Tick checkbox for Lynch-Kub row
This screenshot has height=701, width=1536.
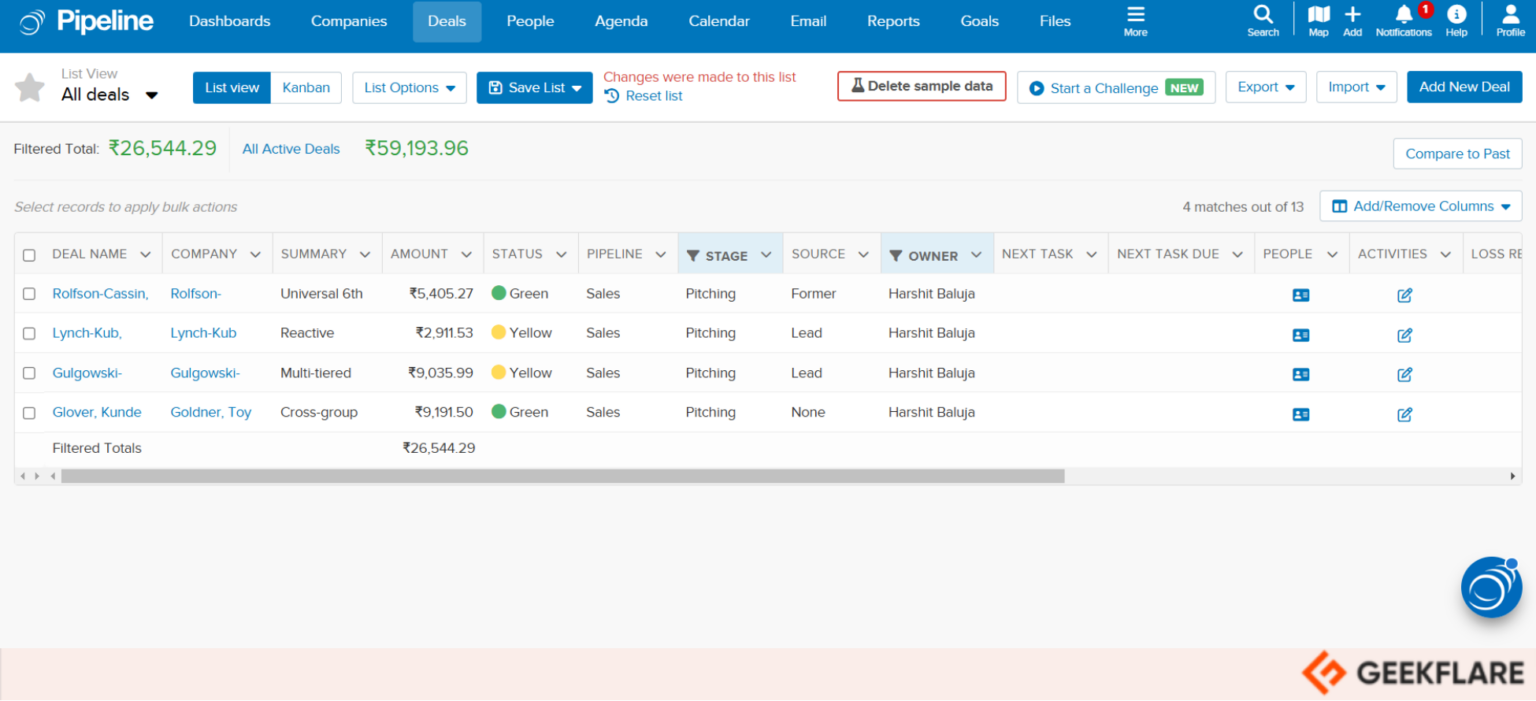point(29,333)
